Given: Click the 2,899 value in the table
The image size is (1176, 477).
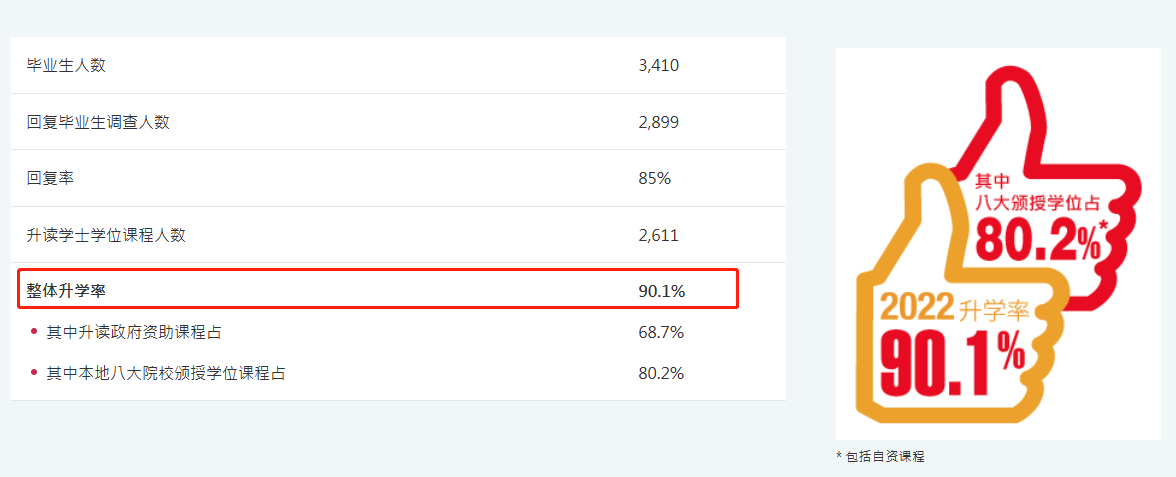Looking at the screenshot, I should pyautogui.click(x=658, y=122).
